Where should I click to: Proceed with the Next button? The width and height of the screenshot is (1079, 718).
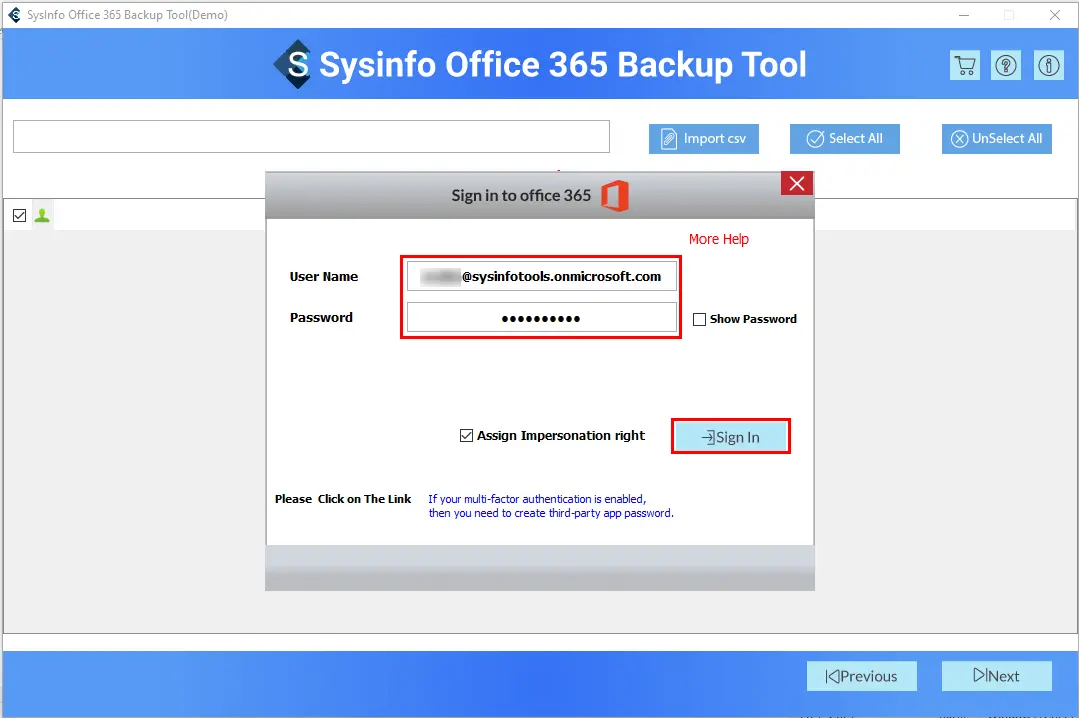pyautogui.click(x=996, y=676)
